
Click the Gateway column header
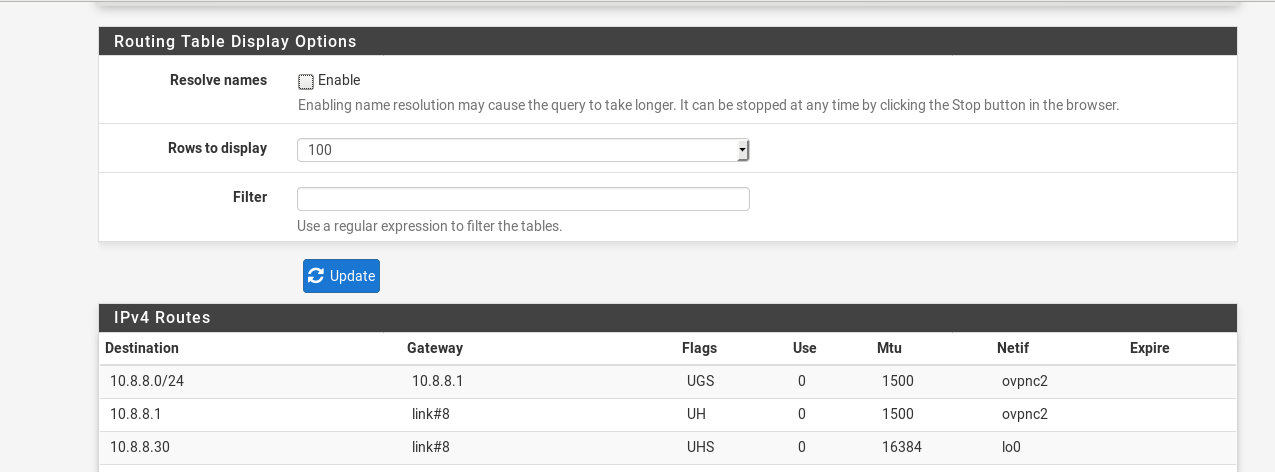(435, 348)
